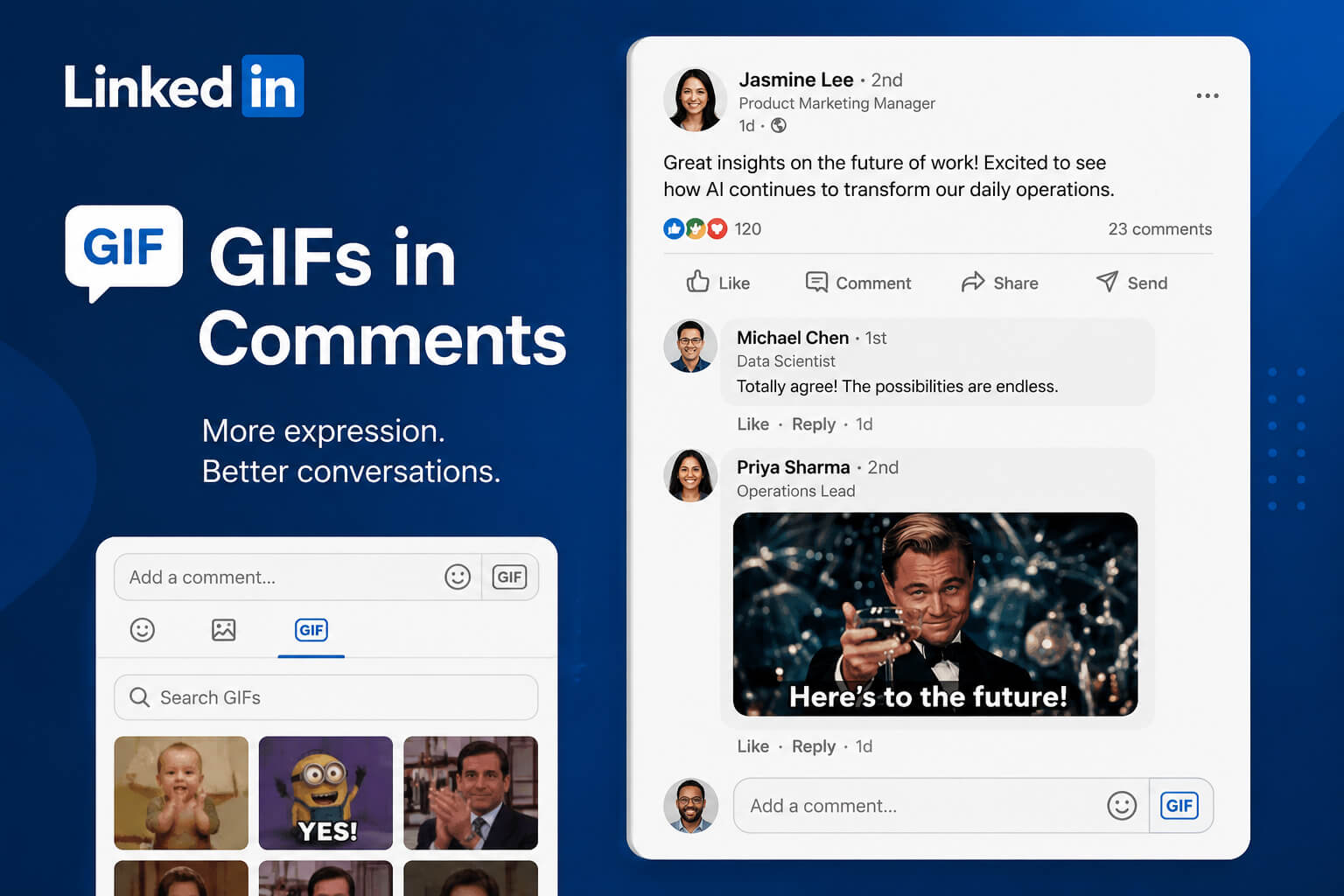Choose the Minion 'YES!' GIF
The height and width of the screenshot is (896, 1344).
pos(325,793)
